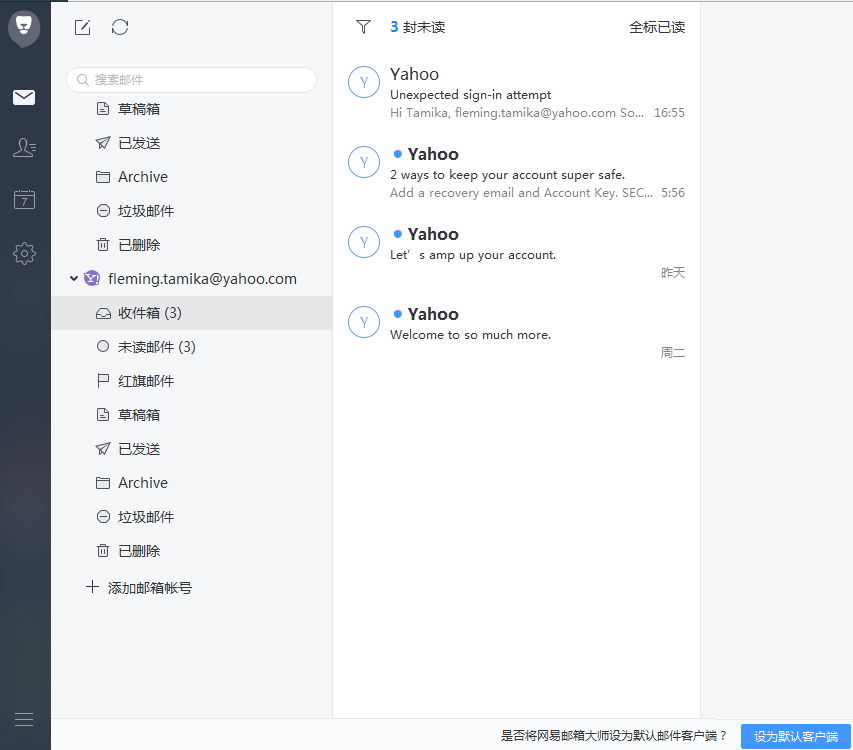Image resolution: width=853 pixels, height=750 pixels.
Task: Open the calendar icon in sidebar
Action: tap(25, 200)
